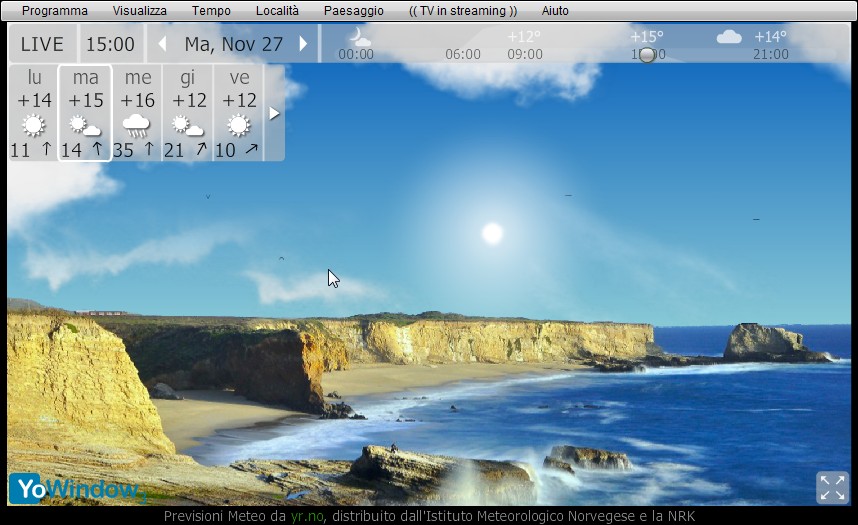Click the YoWindow logo
Image resolution: width=858 pixels, height=525 pixels.
tap(75, 489)
